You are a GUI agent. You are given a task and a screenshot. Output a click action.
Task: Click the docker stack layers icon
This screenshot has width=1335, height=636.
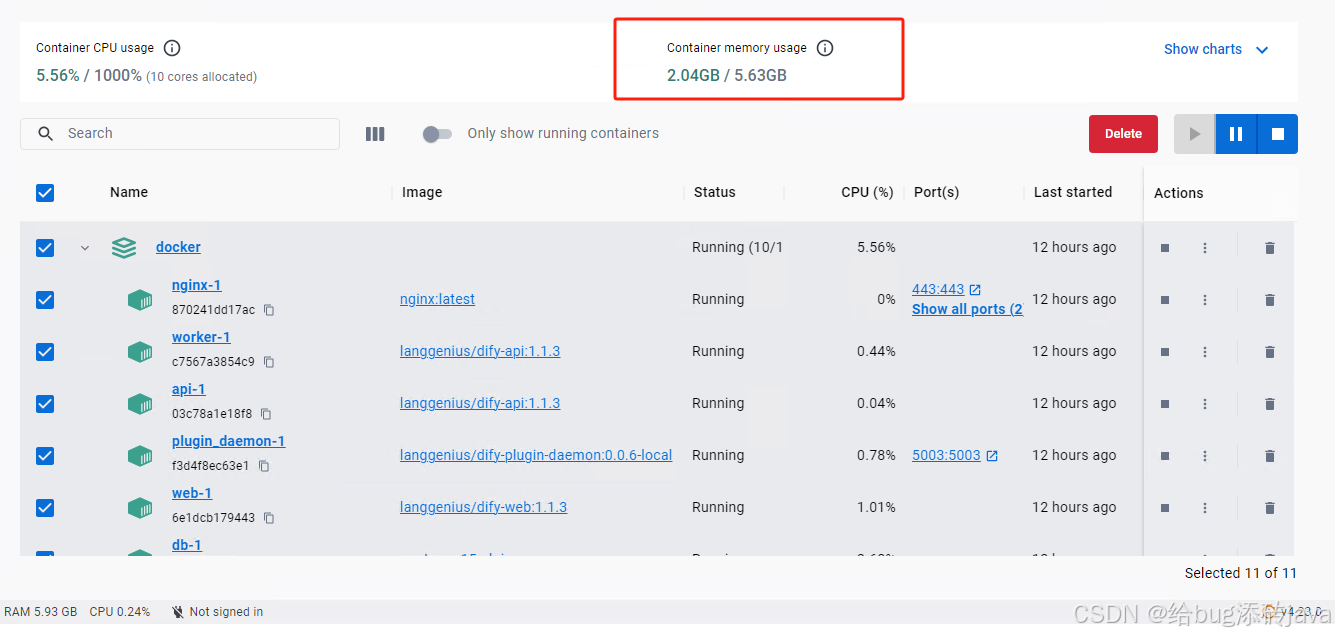[x=124, y=247]
